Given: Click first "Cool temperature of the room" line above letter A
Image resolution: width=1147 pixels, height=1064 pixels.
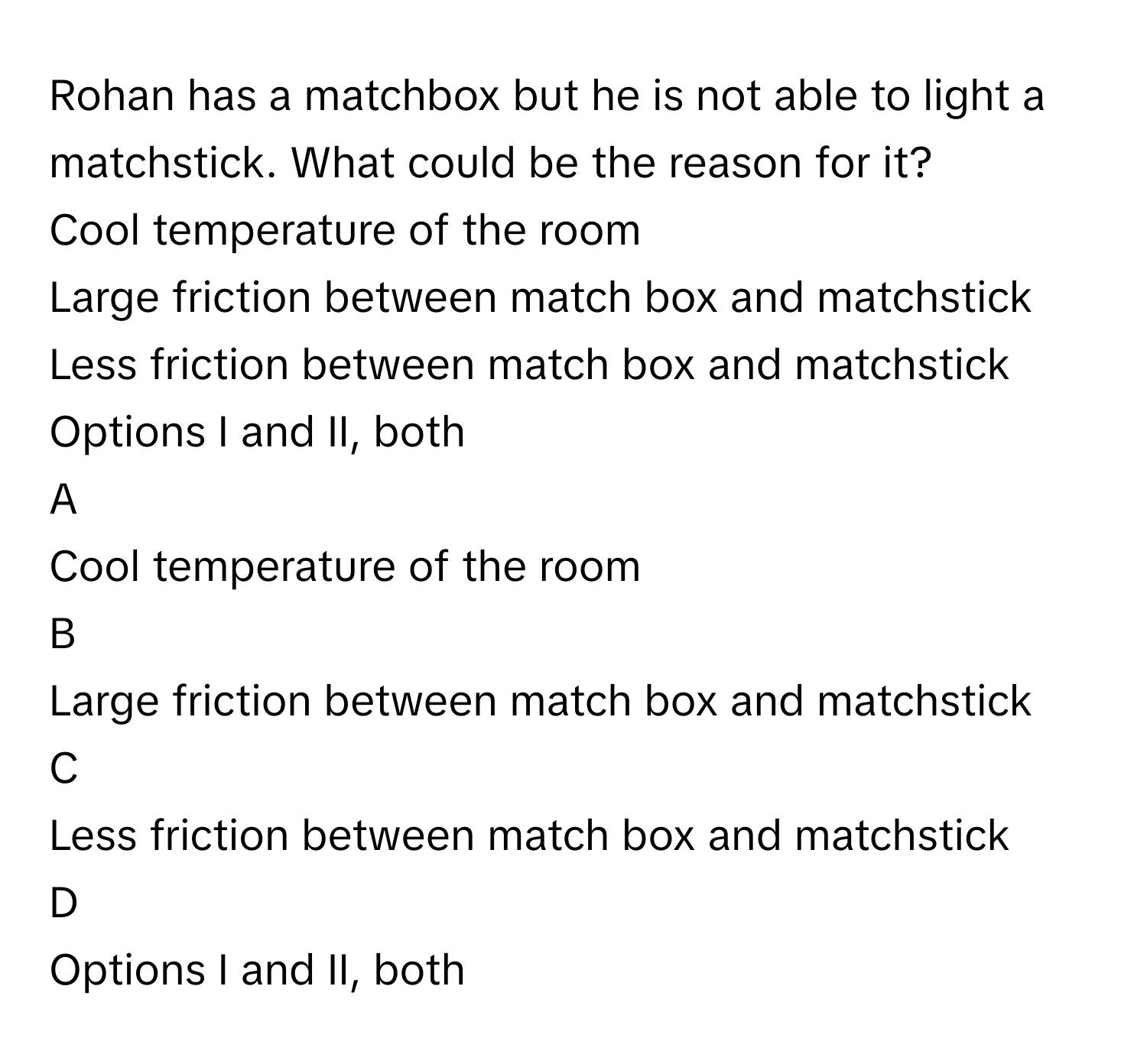Looking at the screenshot, I should click(x=345, y=231).
